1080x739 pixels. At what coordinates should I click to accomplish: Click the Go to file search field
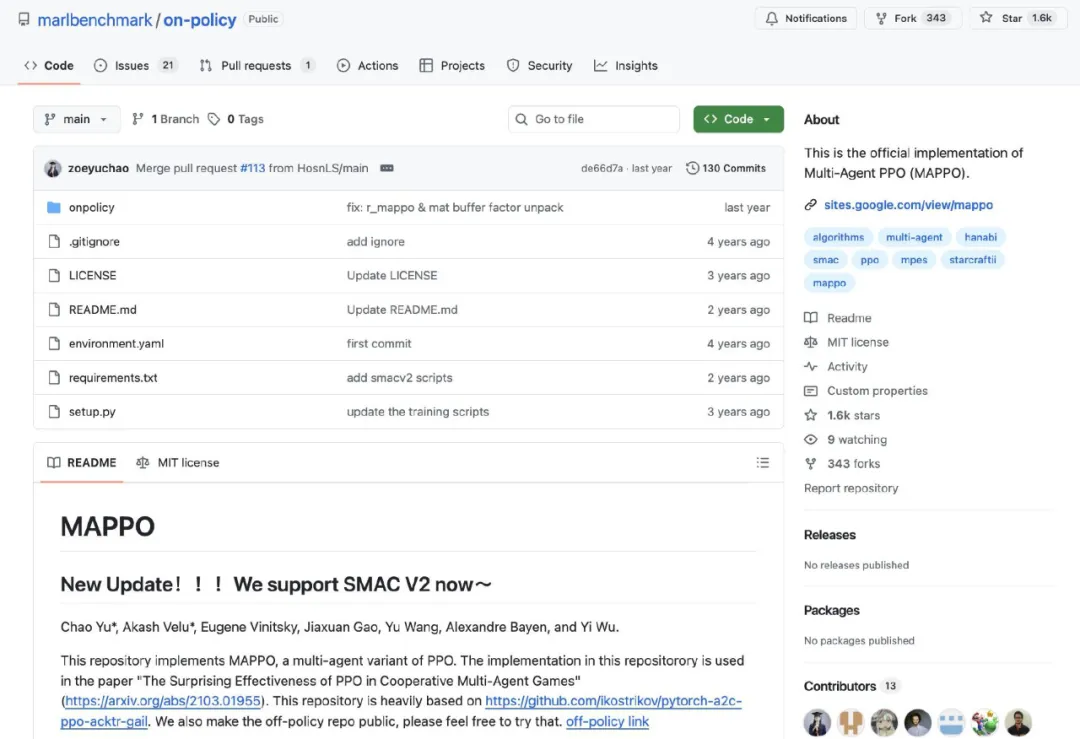[x=594, y=119]
